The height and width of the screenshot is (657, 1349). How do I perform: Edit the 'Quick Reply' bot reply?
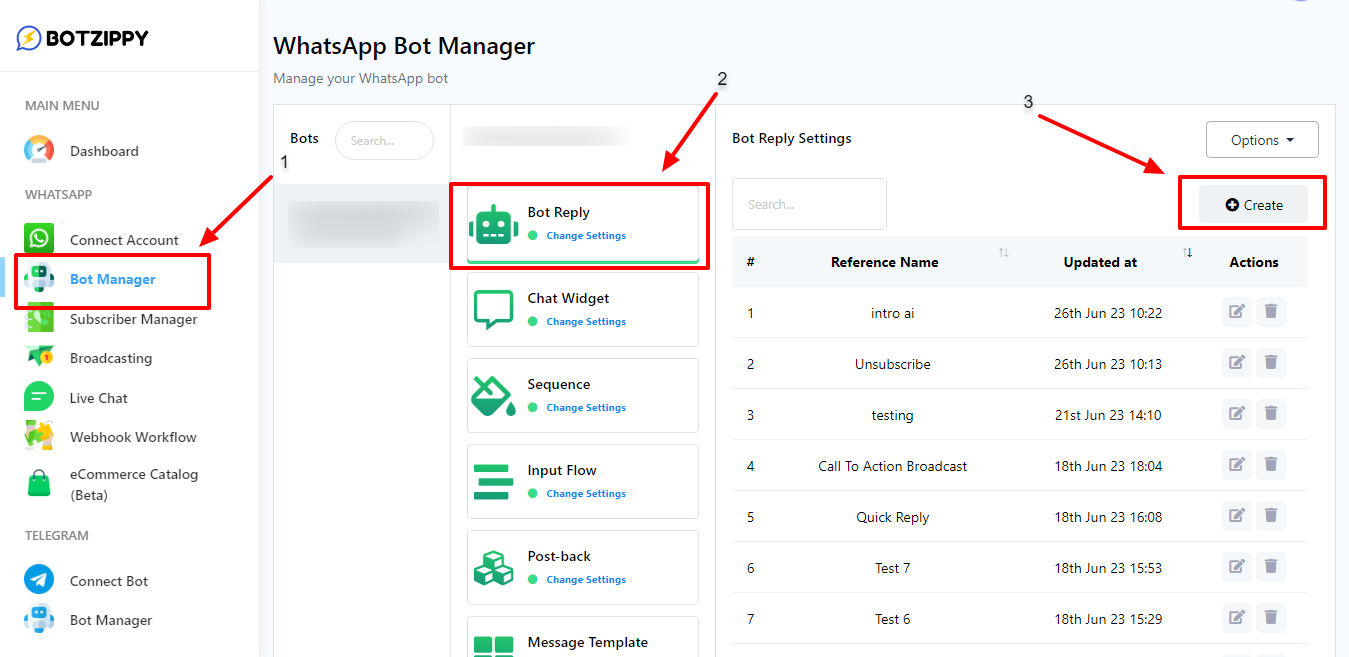click(1237, 516)
